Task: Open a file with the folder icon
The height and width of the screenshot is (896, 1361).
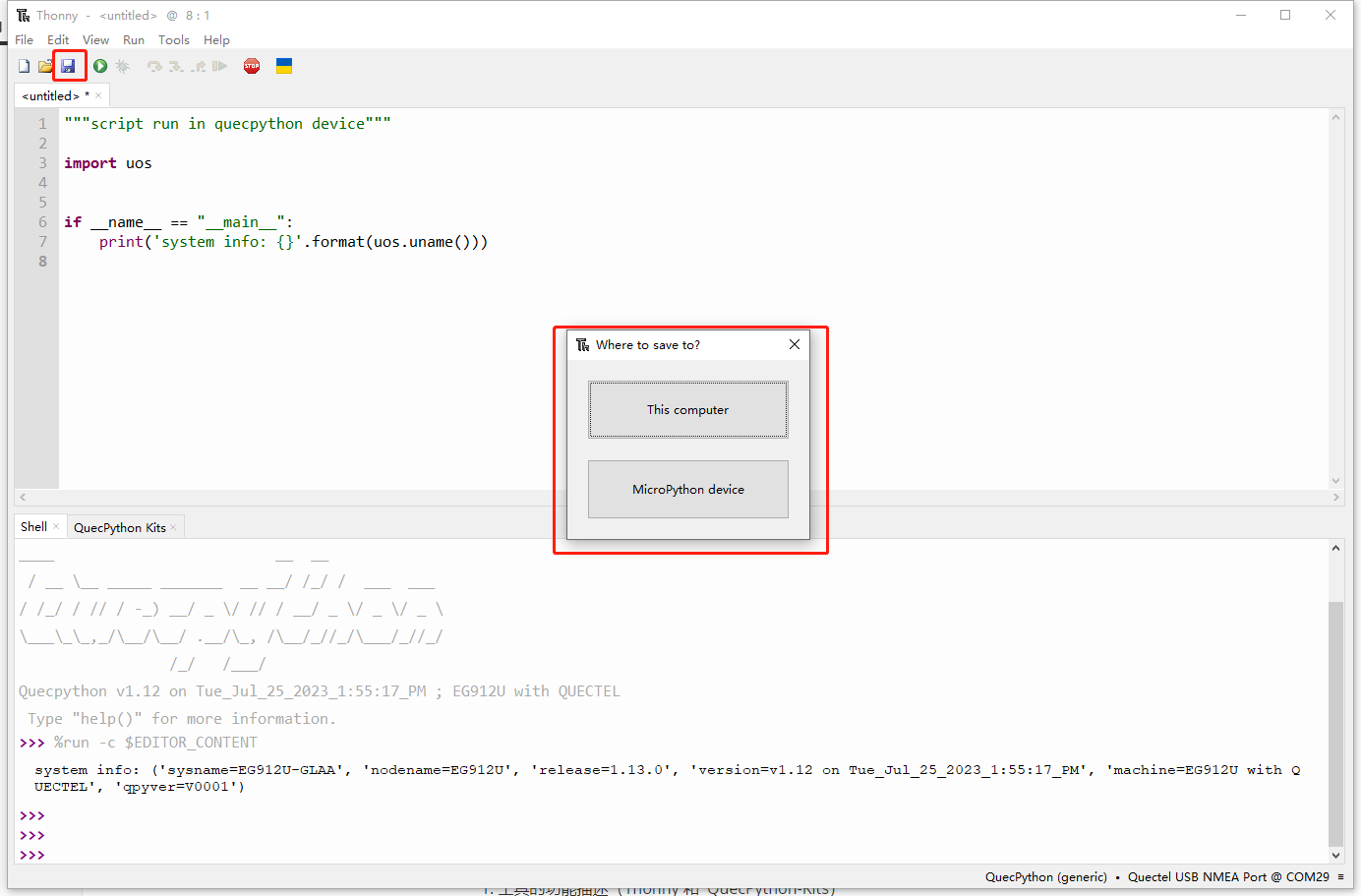Action: (x=45, y=66)
